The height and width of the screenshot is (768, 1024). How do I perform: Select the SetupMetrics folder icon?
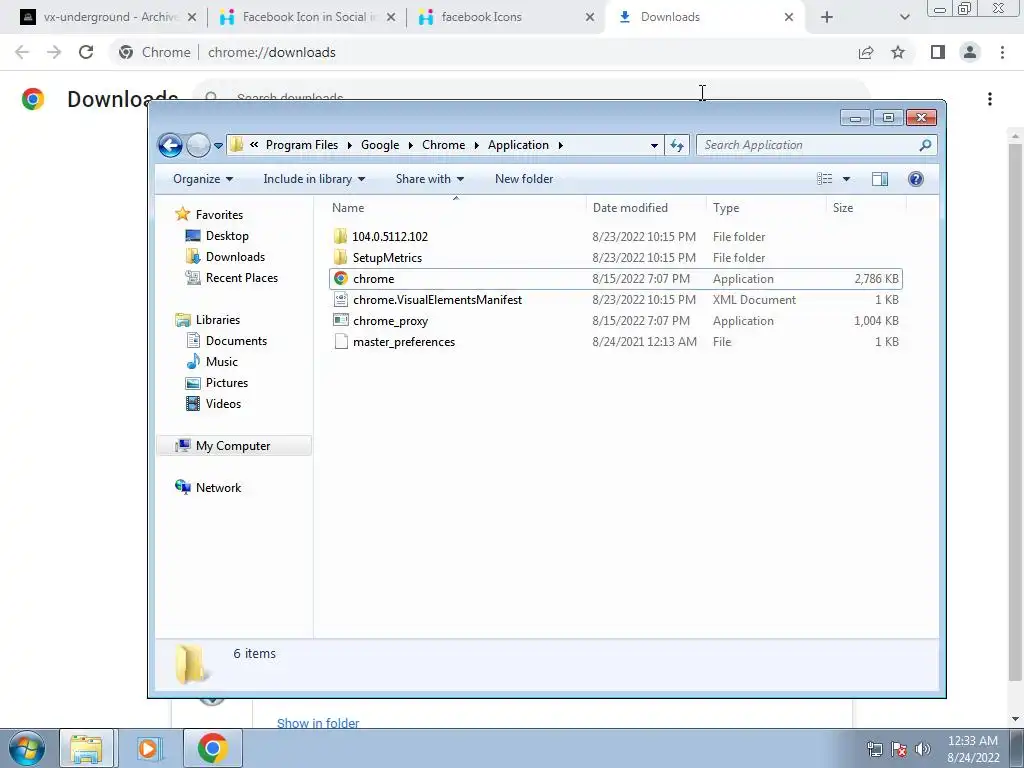click(x=340, y=257)
